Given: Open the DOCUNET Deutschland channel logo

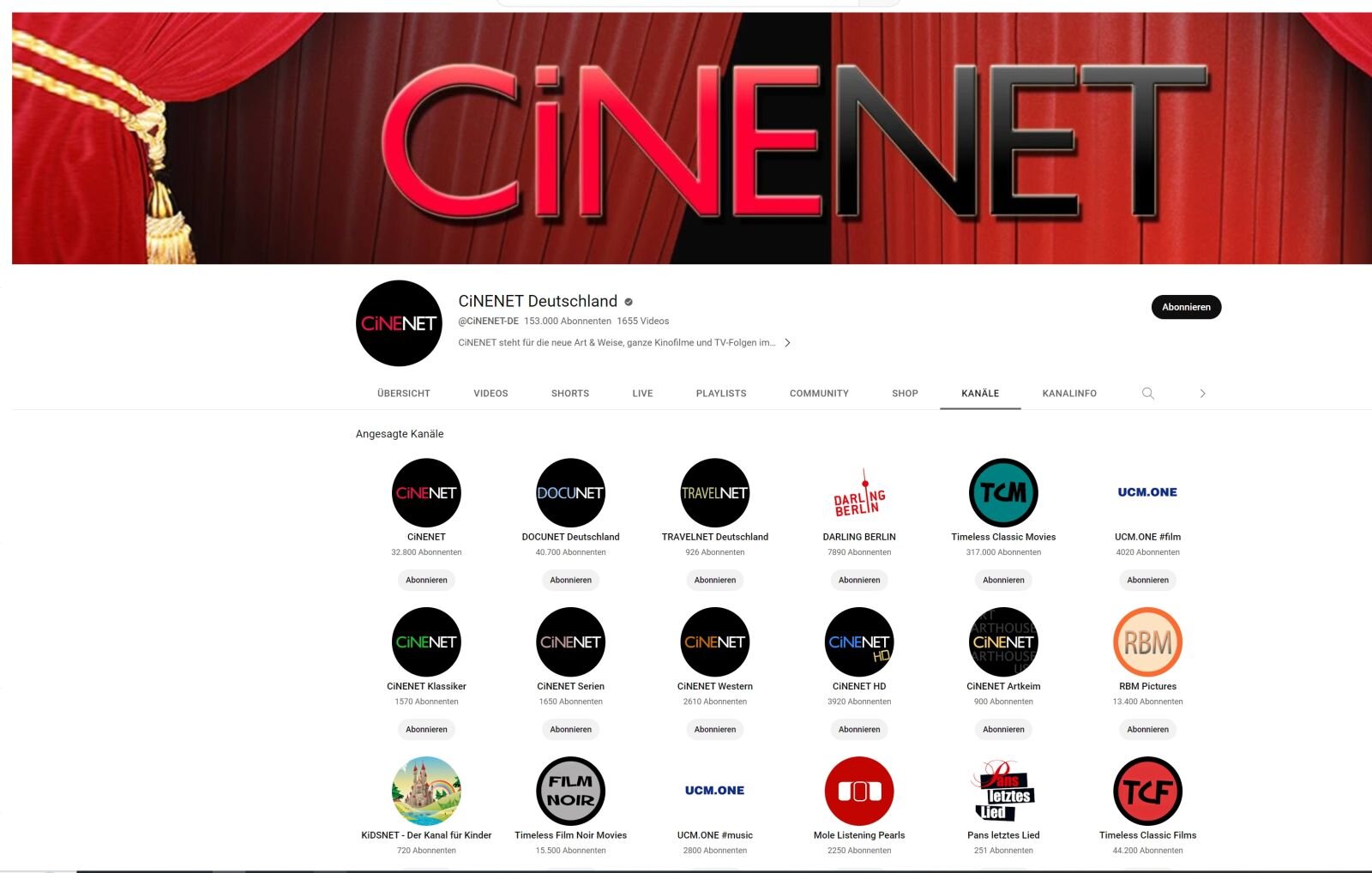Looking at the screenshot, I should [570, 492].
